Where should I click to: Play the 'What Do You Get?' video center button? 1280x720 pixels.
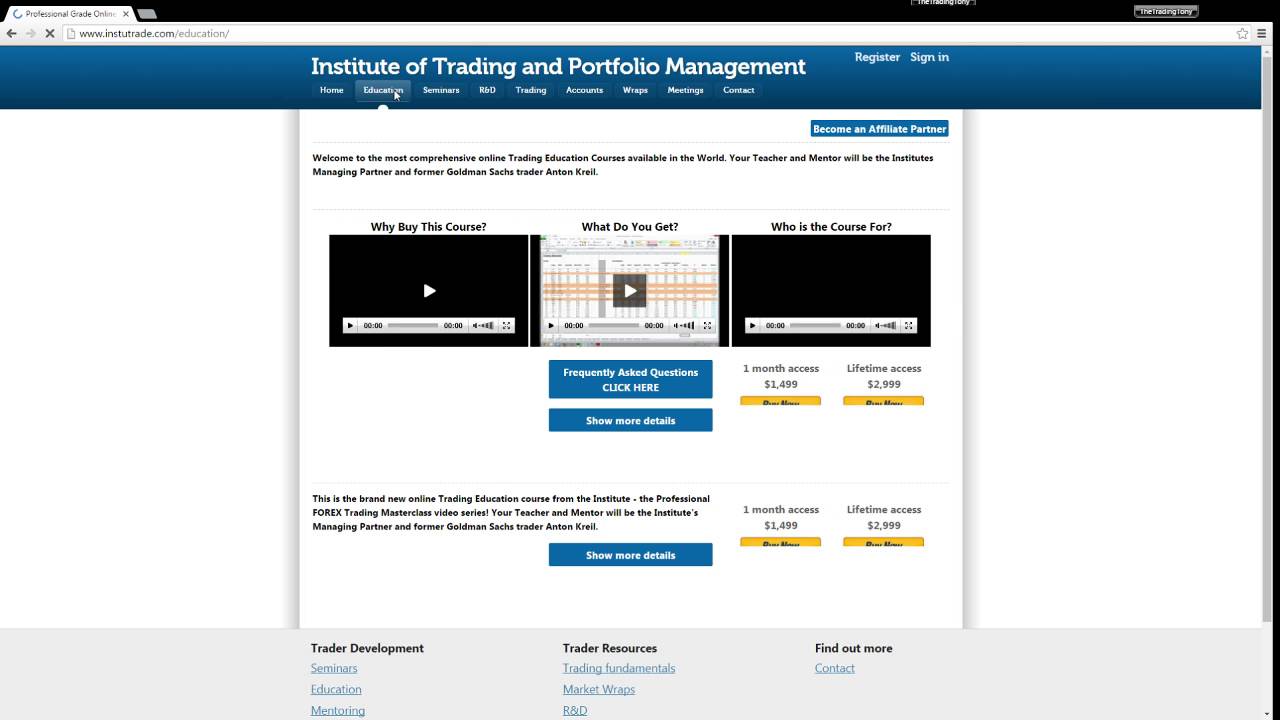[x=630, y=291]
